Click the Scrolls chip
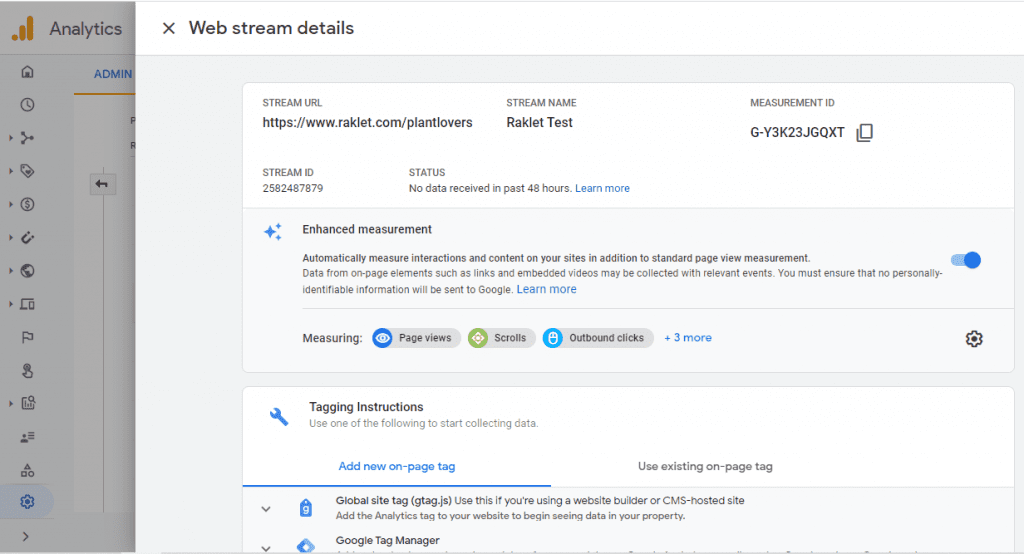1024x554 pixels. 502,338
